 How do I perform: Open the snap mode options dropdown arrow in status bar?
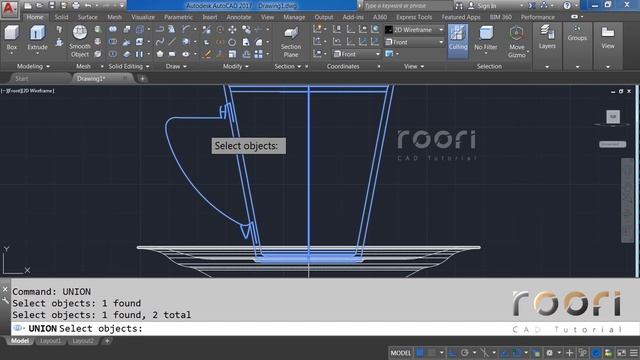click(x=442, y=353)
